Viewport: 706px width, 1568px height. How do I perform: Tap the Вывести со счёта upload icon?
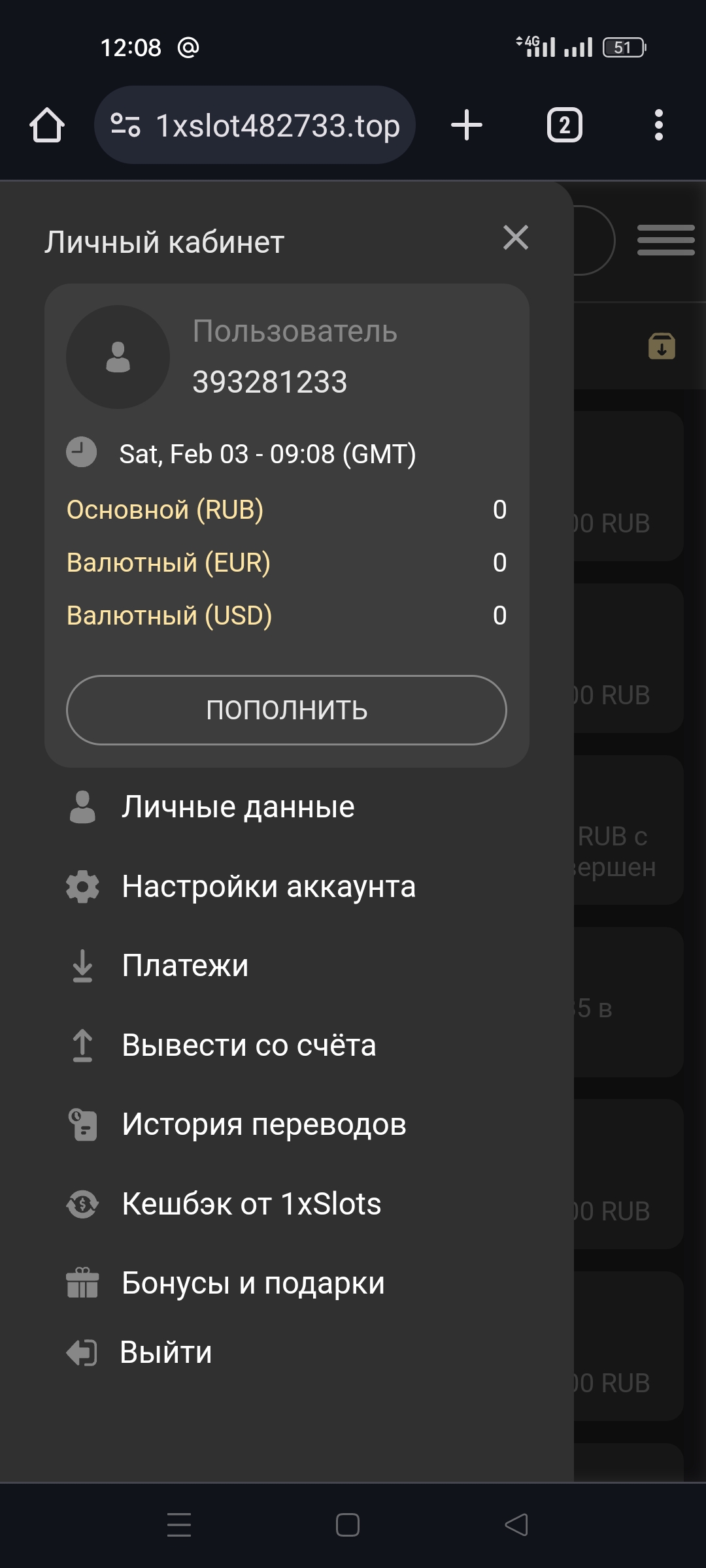coord(82,1045)
